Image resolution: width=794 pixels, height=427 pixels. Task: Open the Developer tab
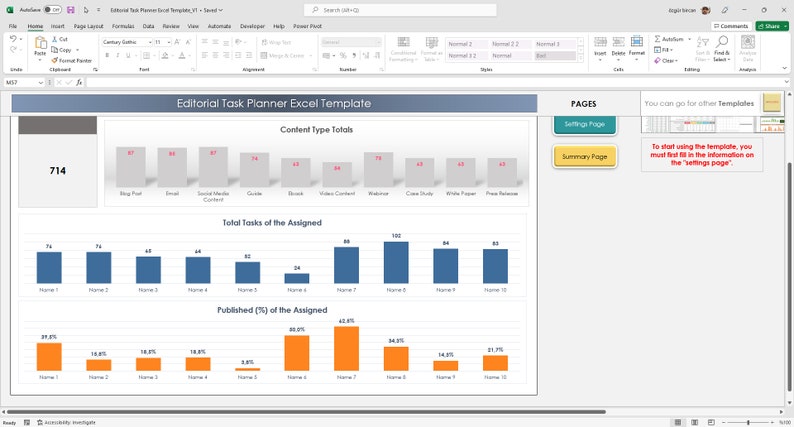252,26
